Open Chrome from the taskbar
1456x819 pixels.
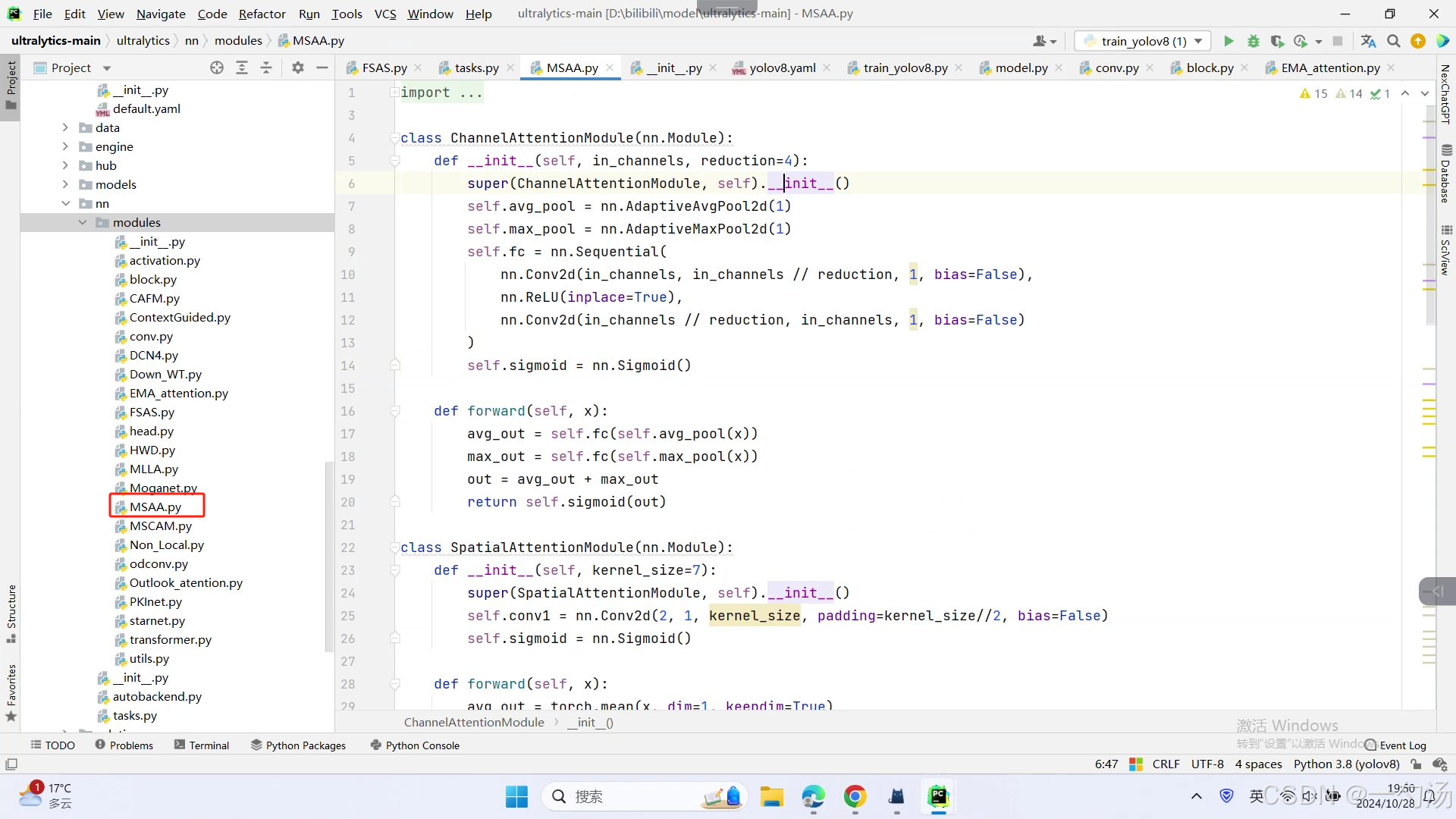pyautogui.click(x=855, y=796)
